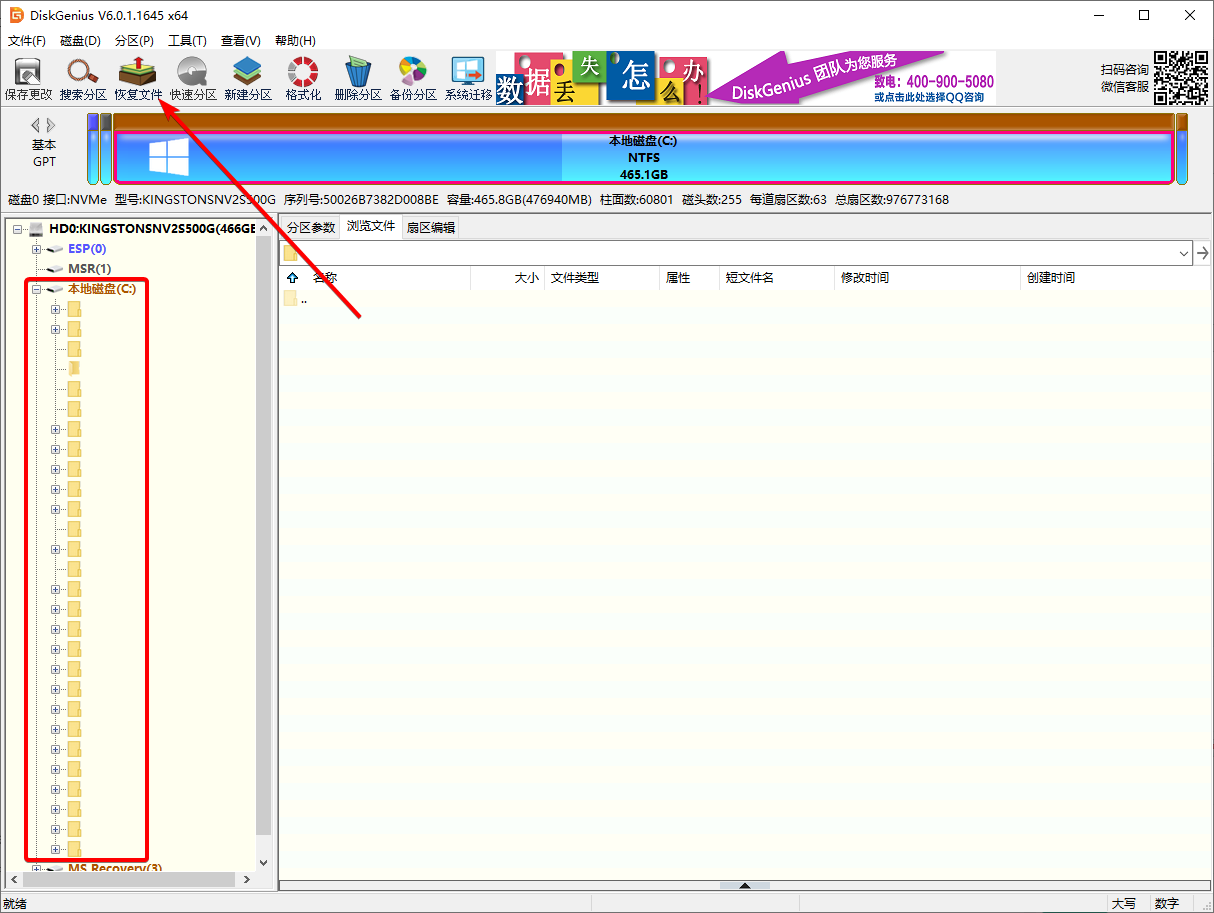
Task: Launch the 系统迁移 system migration tool
Action: 468,80
